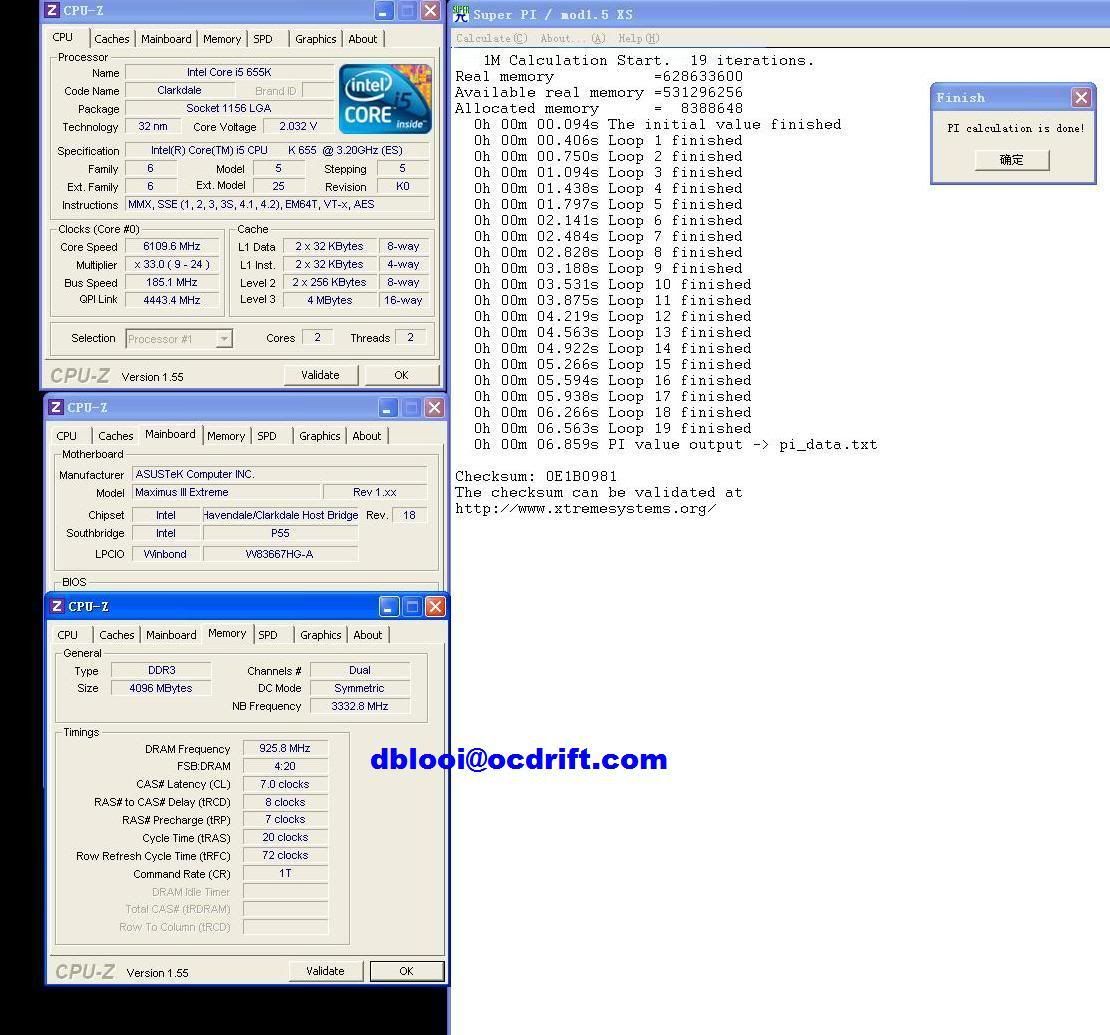Open the Help menu in Super PI
The image size is (1110, 1035).
point(638,39)
